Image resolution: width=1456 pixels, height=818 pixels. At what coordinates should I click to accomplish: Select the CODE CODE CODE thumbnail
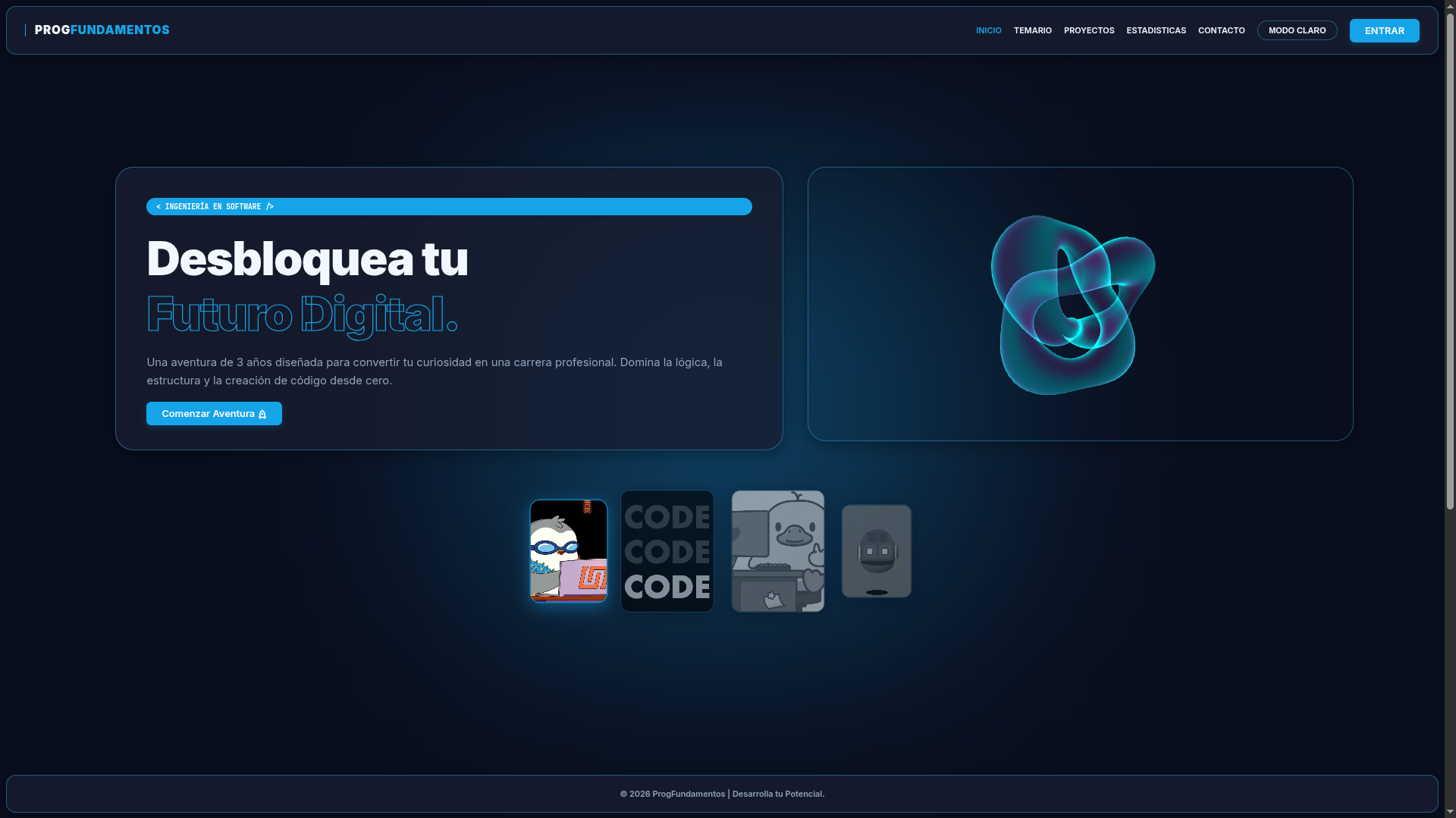[x=667, y=551]
